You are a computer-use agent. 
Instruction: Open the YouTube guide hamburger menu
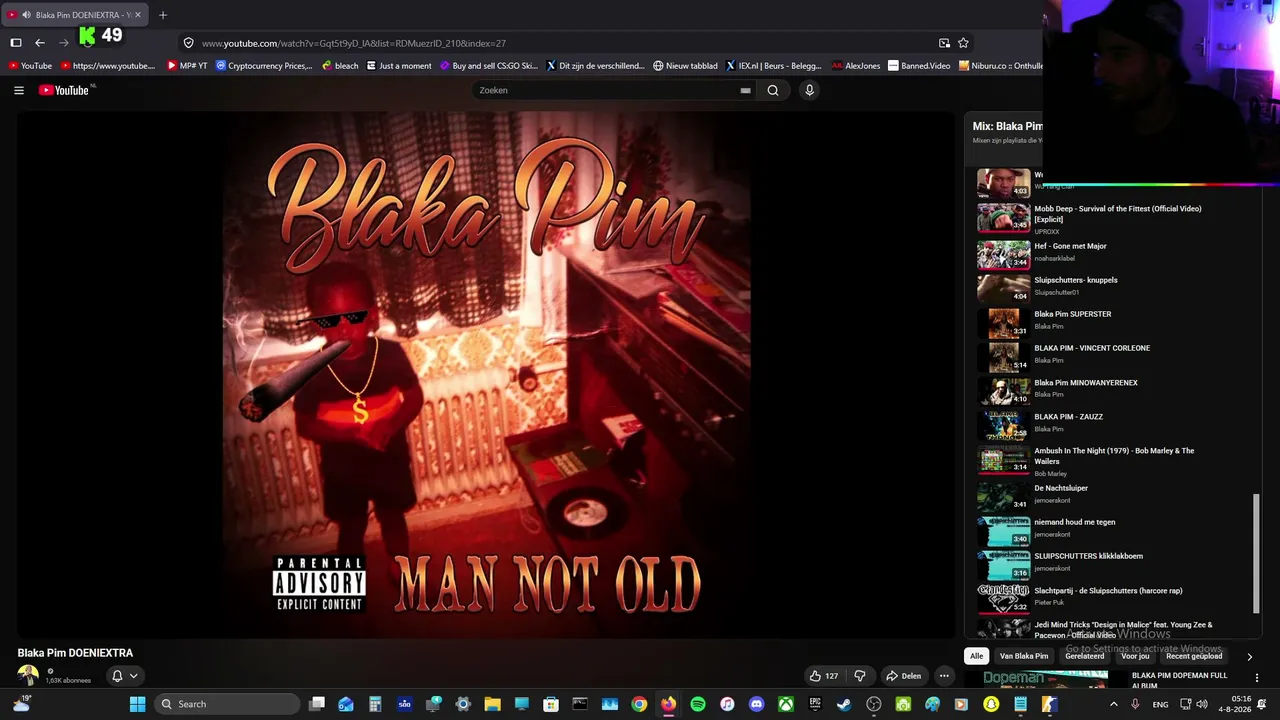(19, 90)
